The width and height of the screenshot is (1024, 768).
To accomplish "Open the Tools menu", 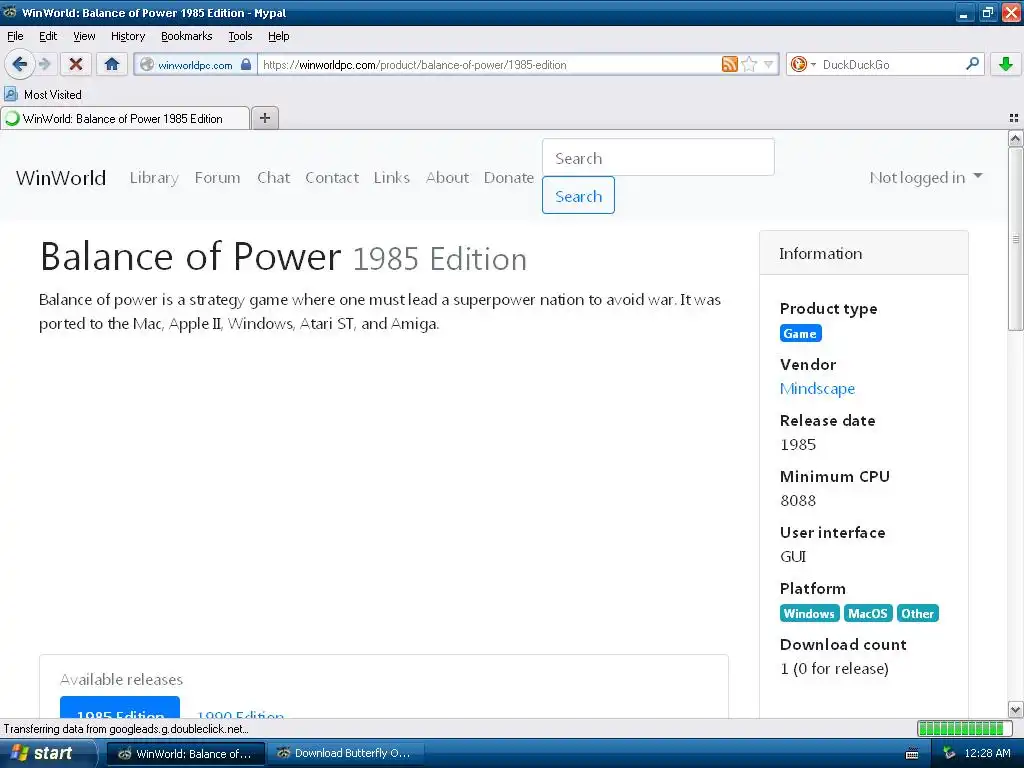I will (x=240, y=37).
